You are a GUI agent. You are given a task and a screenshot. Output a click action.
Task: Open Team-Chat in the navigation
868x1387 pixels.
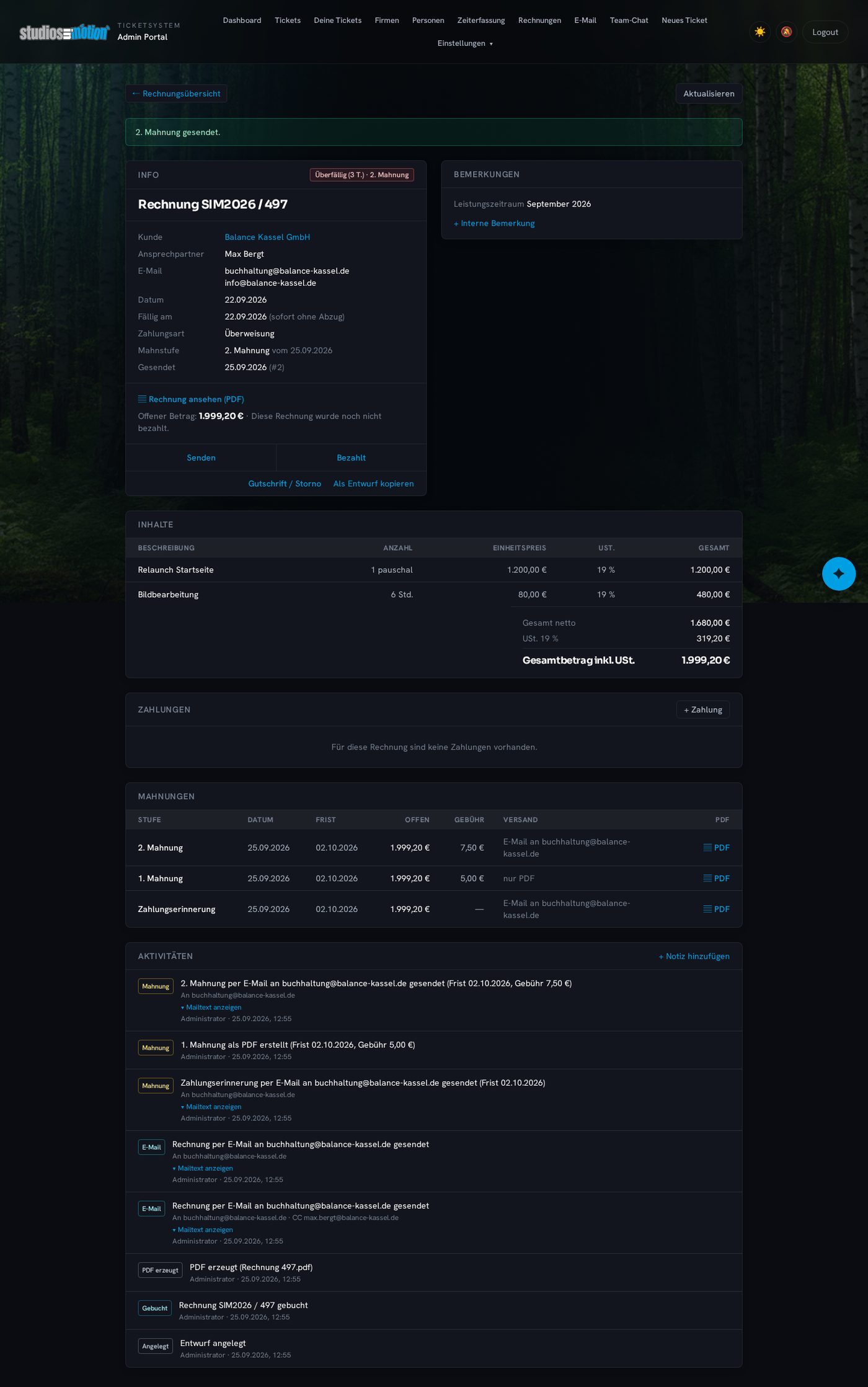click(629, 20)
